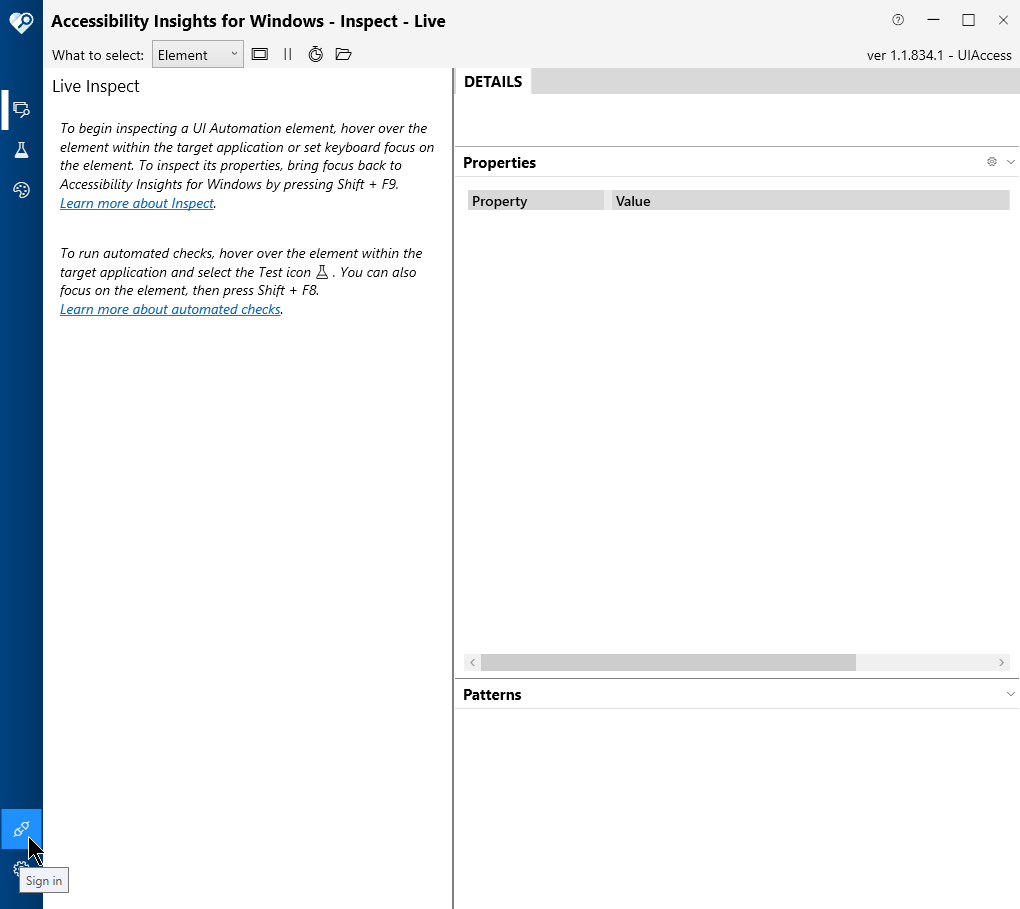This screenshot has height=909, width=1020.
Task: Close the Accessibility Insights window
Action: [x=1003, y=20]
